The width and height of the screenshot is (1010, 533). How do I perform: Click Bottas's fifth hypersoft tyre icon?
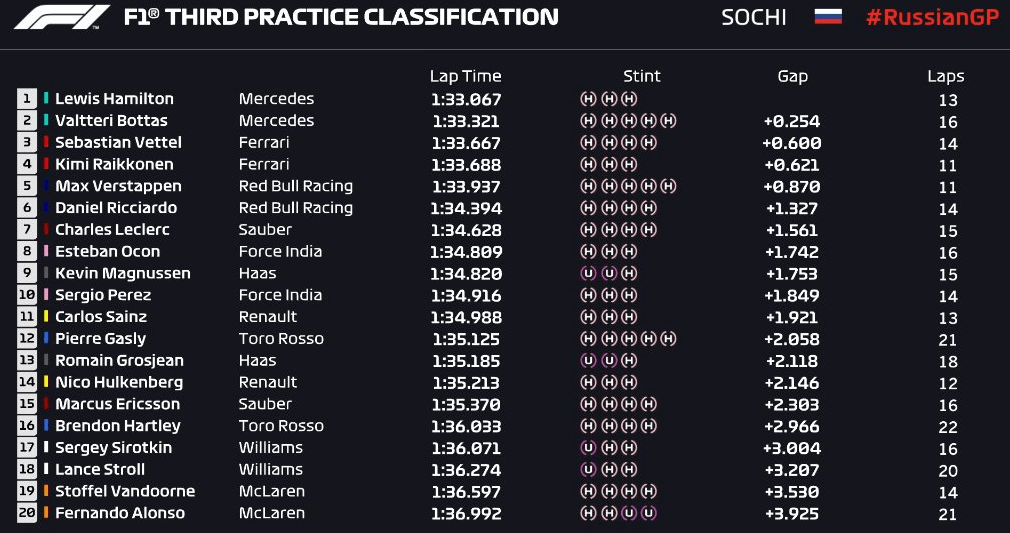tap(669, 121)
